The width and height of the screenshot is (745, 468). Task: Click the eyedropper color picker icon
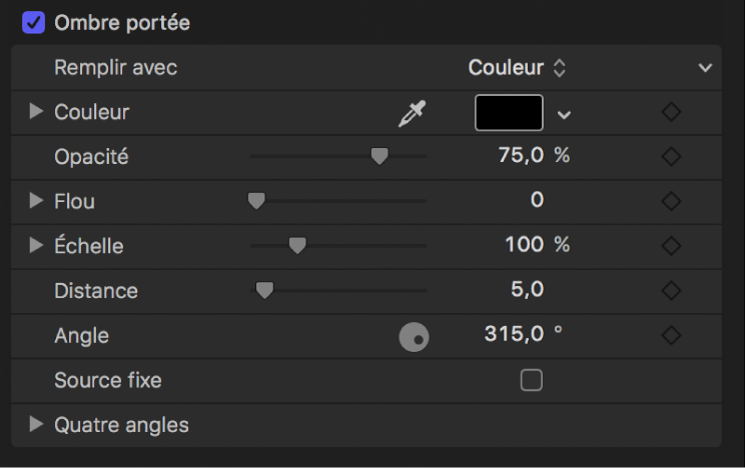coord(411,114)
